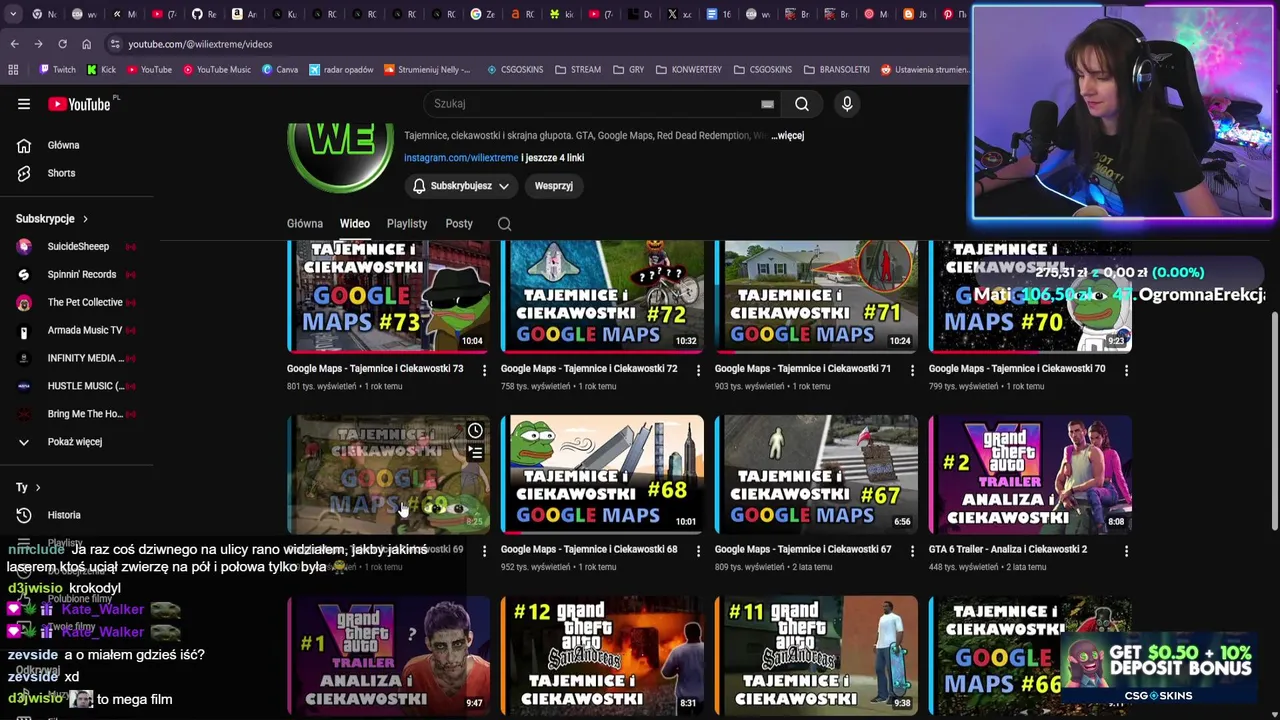
Task: Add Google Maps 69 to Watch Later
Action: pos(475,431)
